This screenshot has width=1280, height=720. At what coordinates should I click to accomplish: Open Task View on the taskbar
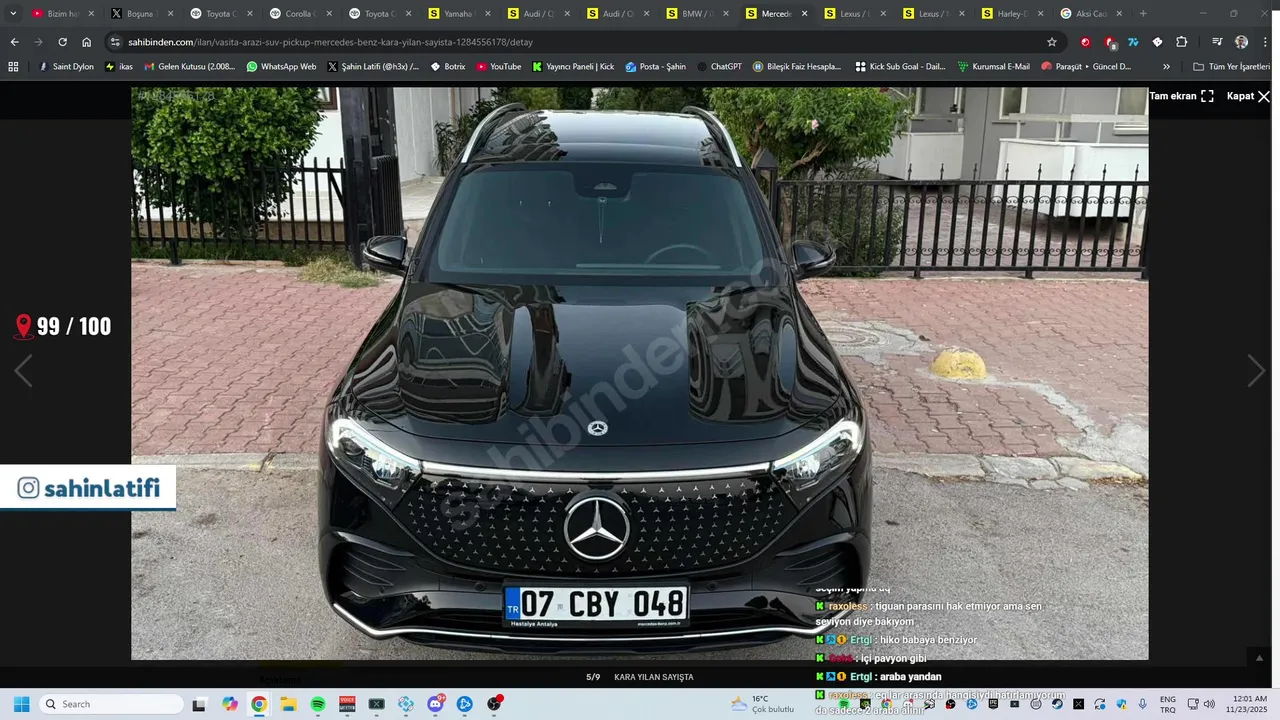click(x=199, y=704)
